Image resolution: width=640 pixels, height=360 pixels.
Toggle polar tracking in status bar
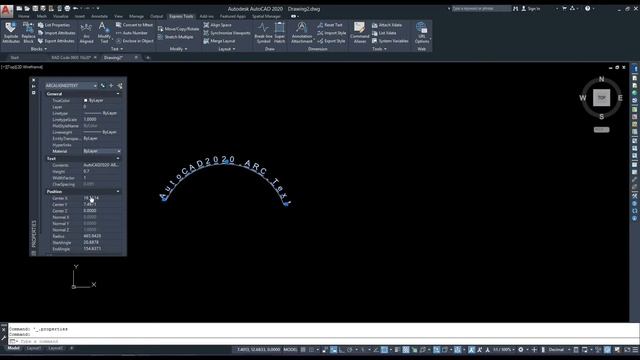click(x=350, y=350)
